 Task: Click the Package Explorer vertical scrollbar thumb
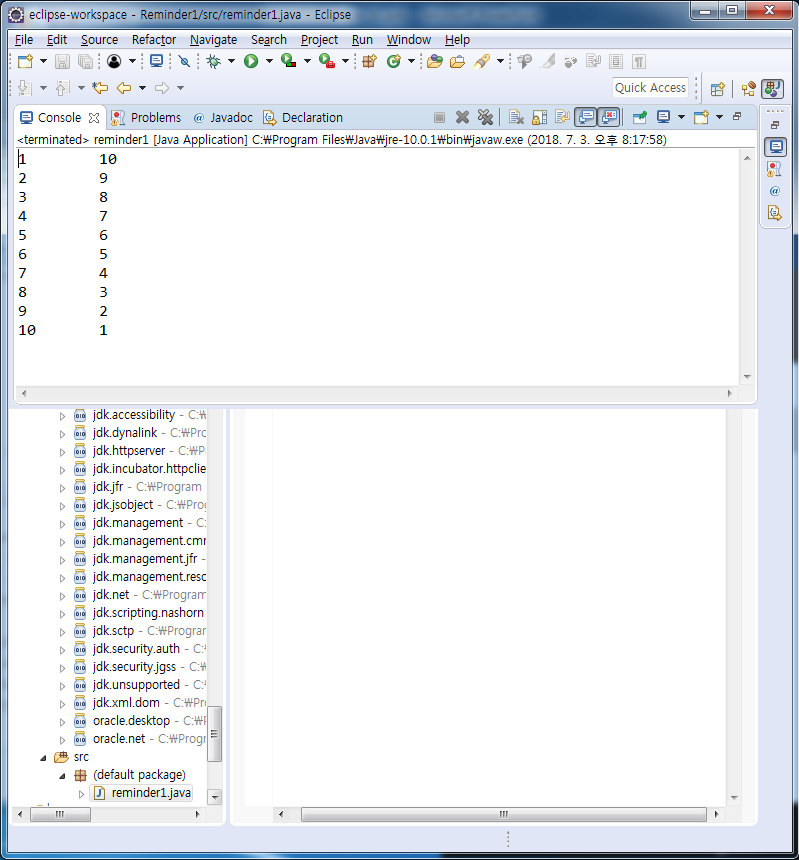(215, 734)
